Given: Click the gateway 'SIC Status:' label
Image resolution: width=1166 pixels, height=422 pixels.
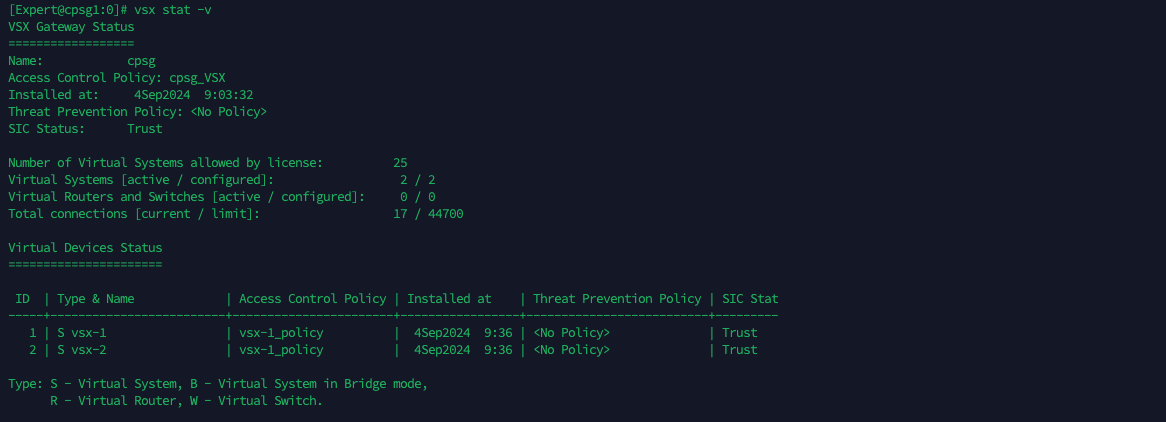Looking at the screenshot, I should tap(47, 129).
